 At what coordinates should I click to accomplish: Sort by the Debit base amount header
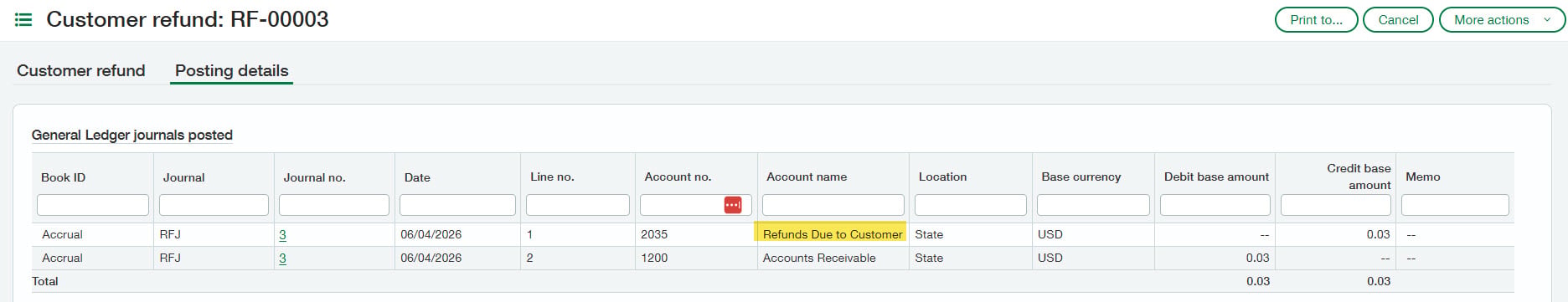[x=1216, y=177]
